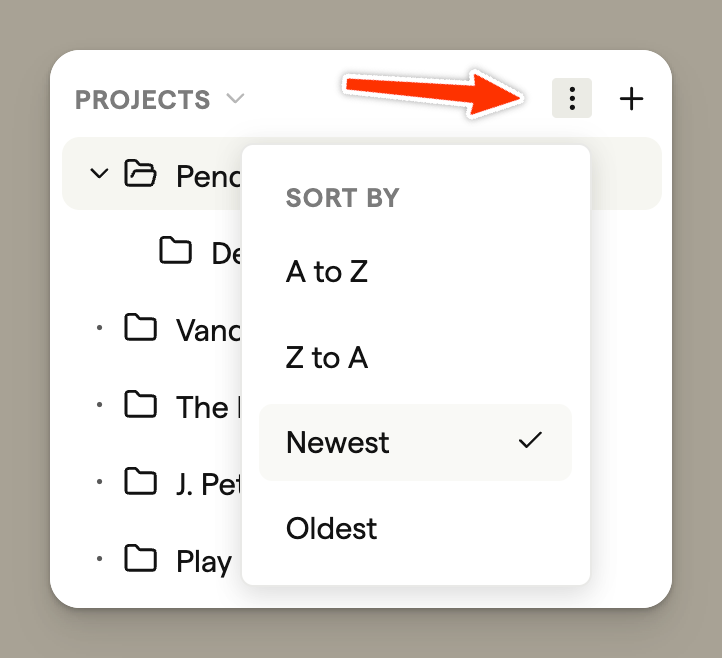Image resolution: width=722 pixels, height=658 pixels.
Task: Select the folder icon next to Vanc
Action: [x=141, y=328]
